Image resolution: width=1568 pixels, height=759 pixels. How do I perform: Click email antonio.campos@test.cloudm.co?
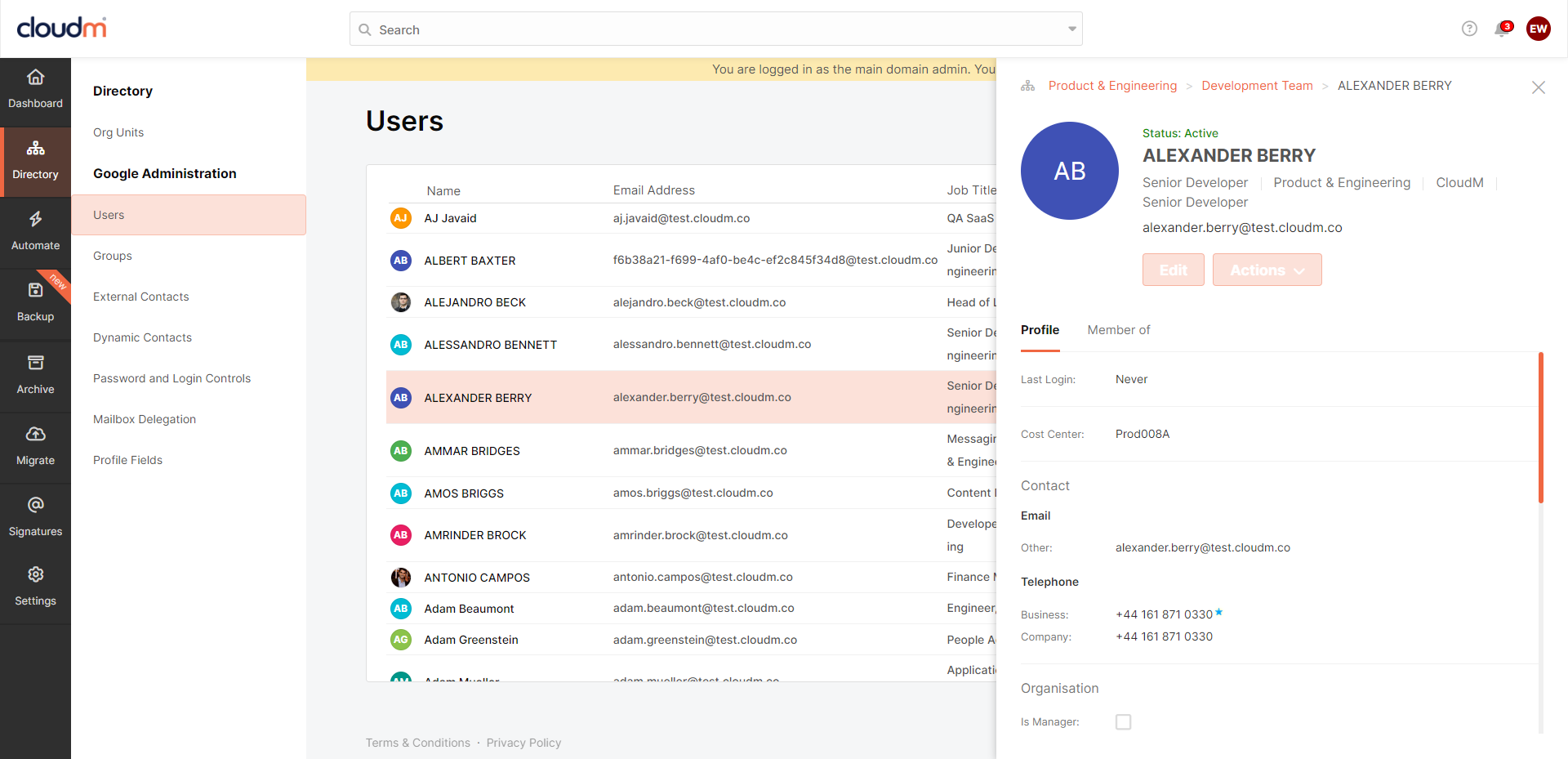coord(702,577)
